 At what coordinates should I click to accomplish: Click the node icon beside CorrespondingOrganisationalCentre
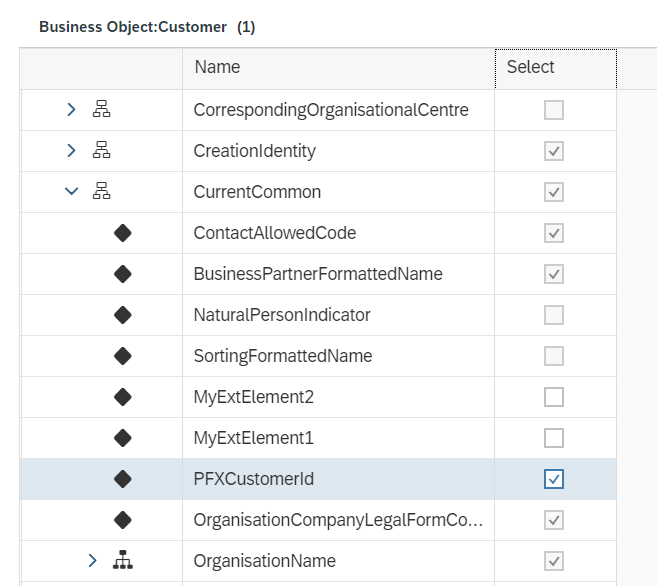pos(101,110)
